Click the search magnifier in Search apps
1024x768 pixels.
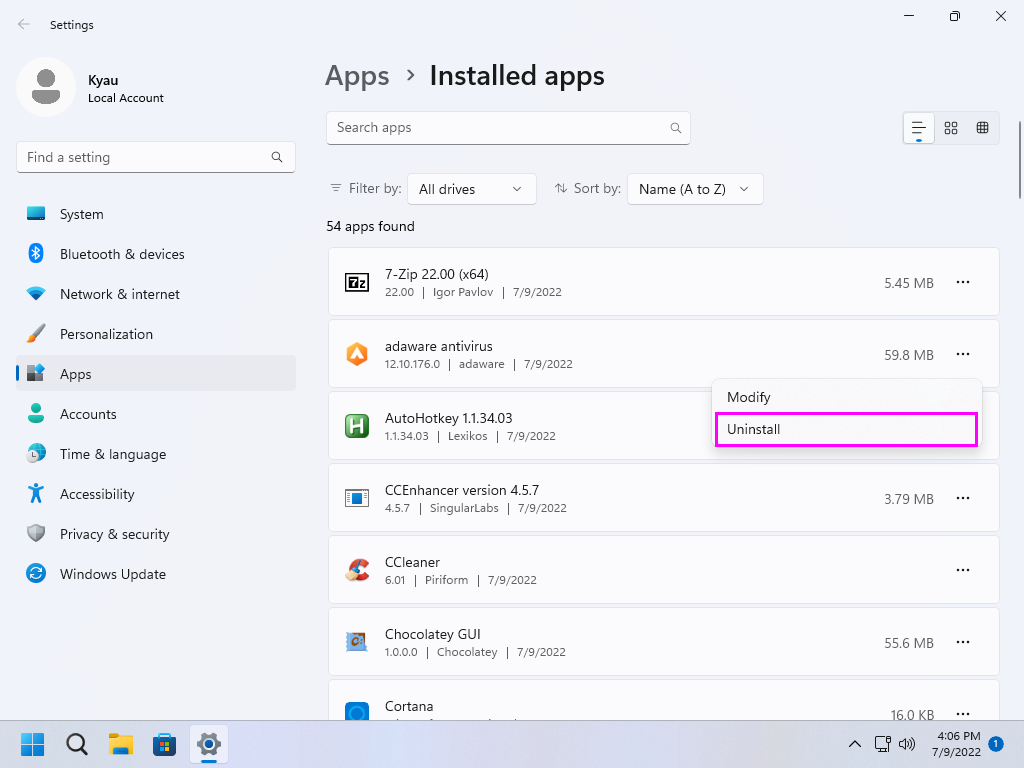coord(676,128)
